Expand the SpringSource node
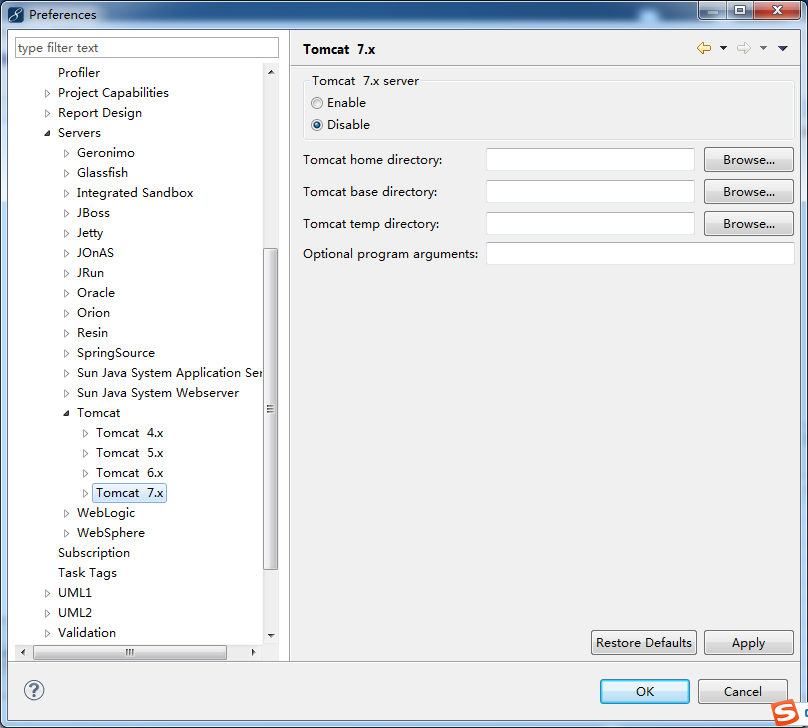 click(66, 353)
